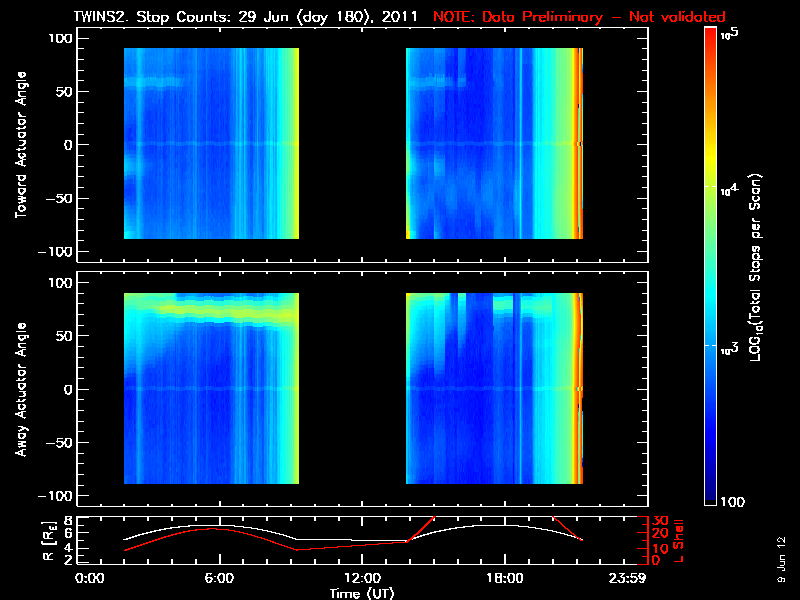This screenshot has height=600, width=800.
Task: Click the Time (UT) axis title
Action: tap(362, 593)
